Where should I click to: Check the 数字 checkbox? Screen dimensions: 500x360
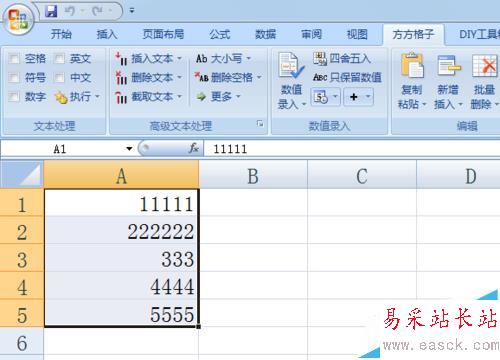[x=14, y=97]
